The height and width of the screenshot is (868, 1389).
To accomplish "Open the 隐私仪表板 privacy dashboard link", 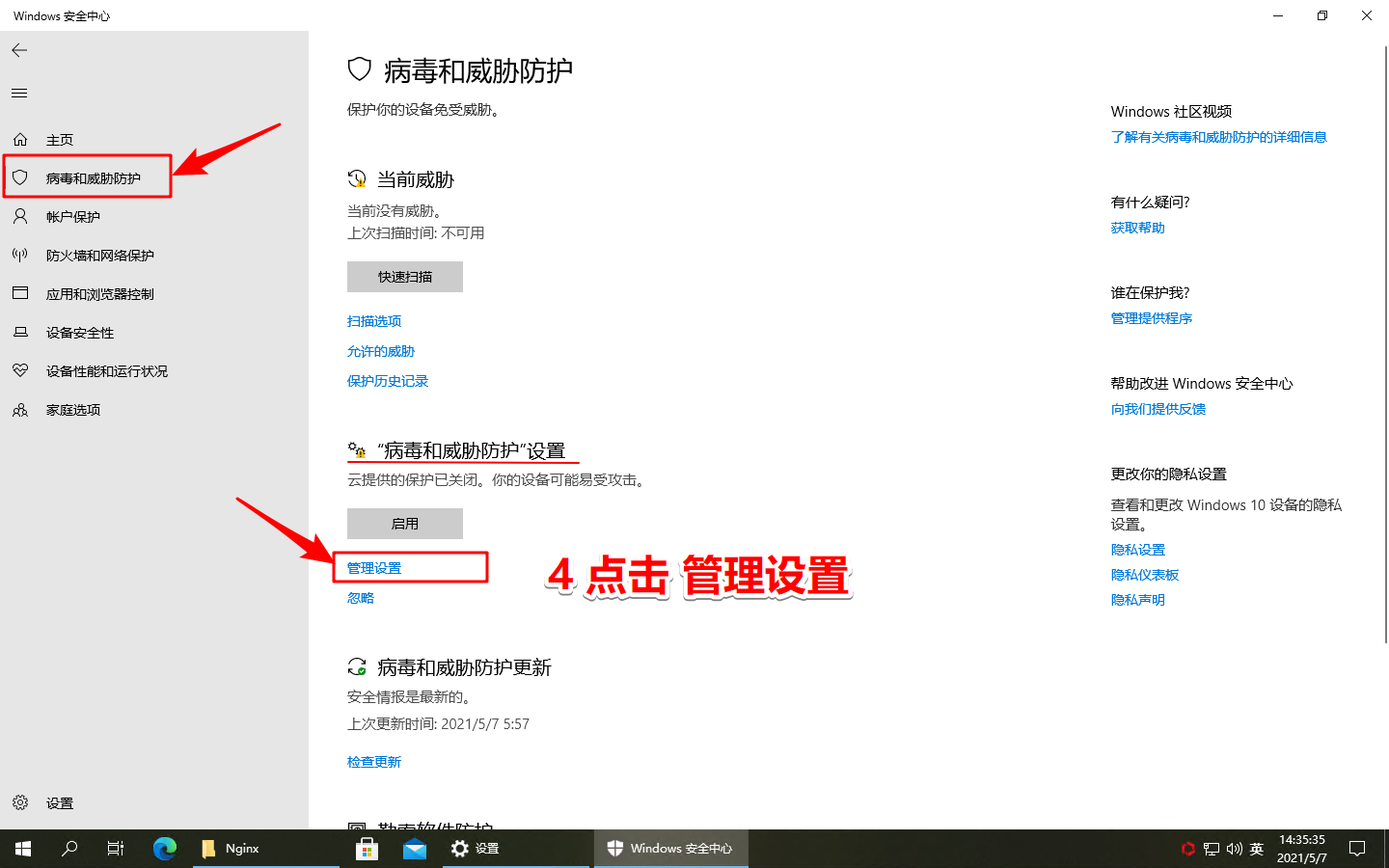I will pos(1145,575).
